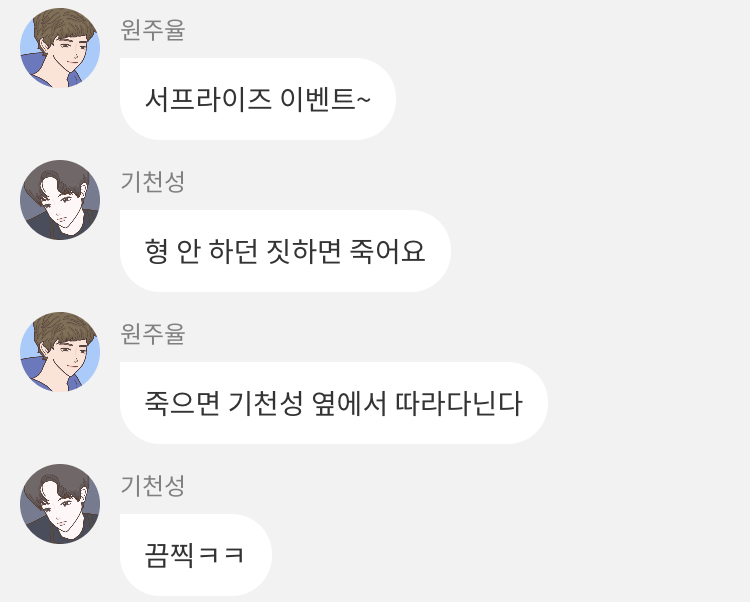Tap the 끔찍ㅋㅋ message bubble

[196, 555]
